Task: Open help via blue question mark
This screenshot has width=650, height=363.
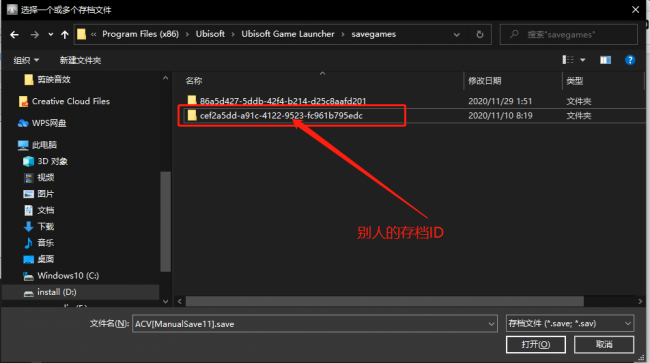Action: coord(630,60)
